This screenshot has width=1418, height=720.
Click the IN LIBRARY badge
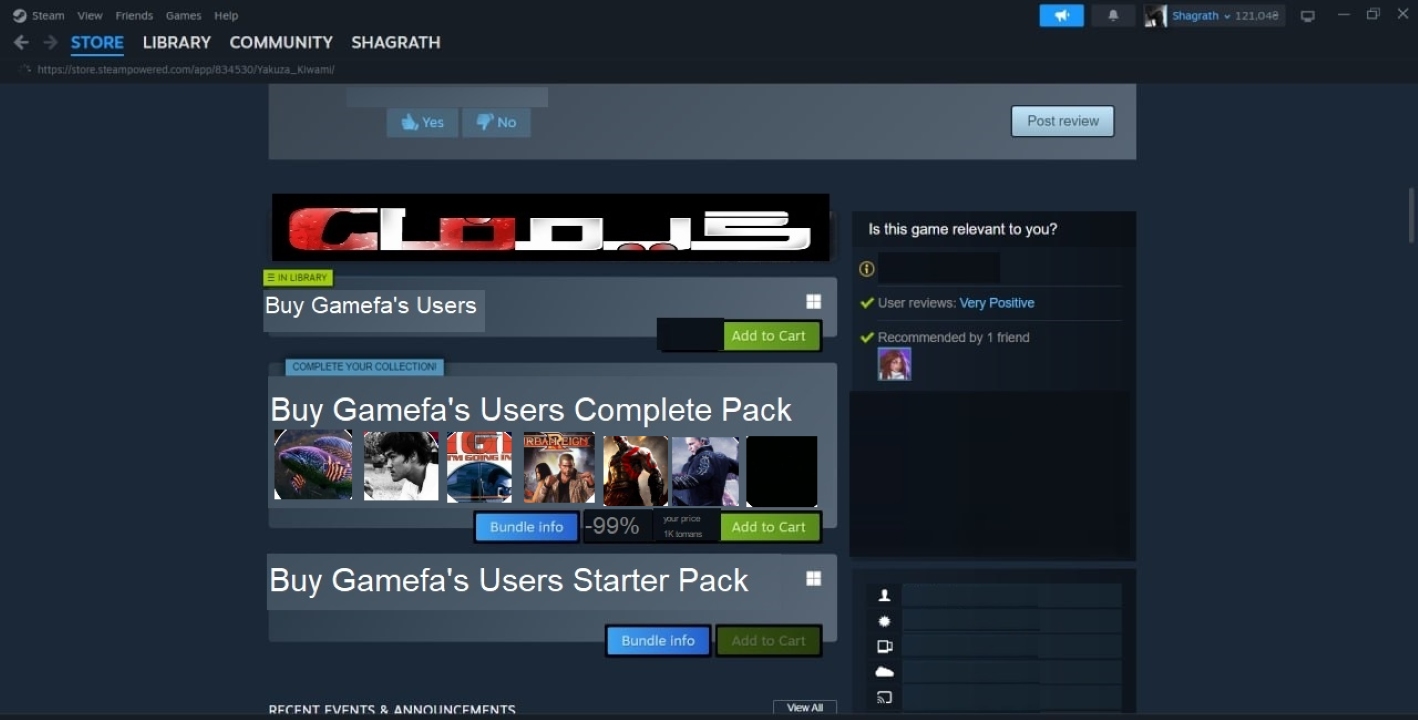[298, 277]
